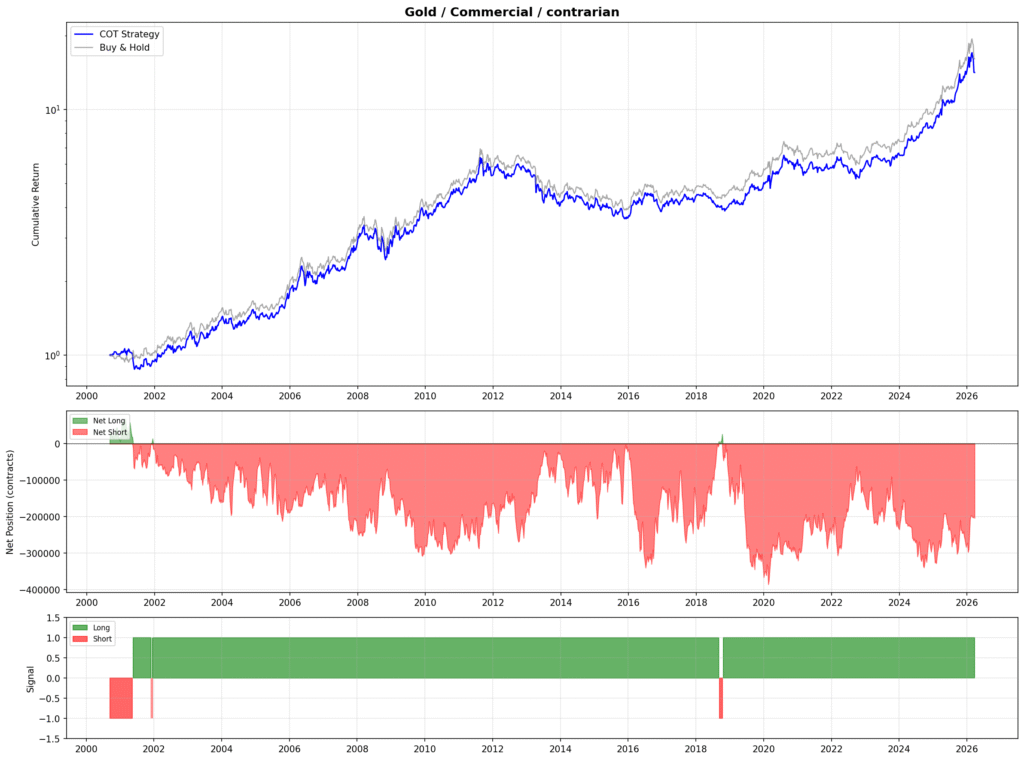Click the red Net Short legend swatch
This screenshot has width=1024, height=760.
tap(81, 432)
